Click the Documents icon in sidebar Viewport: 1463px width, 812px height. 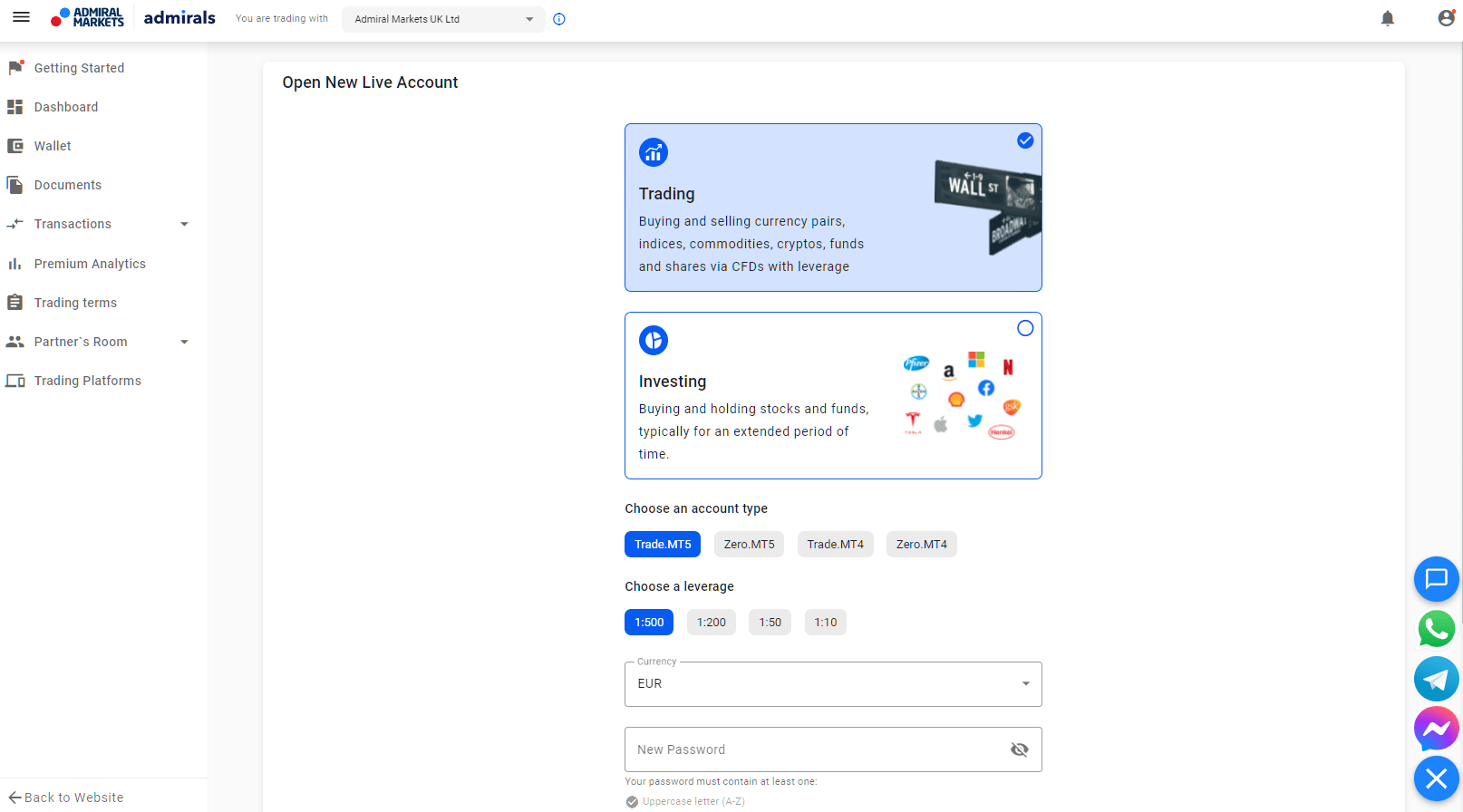[x=15, y=185]
